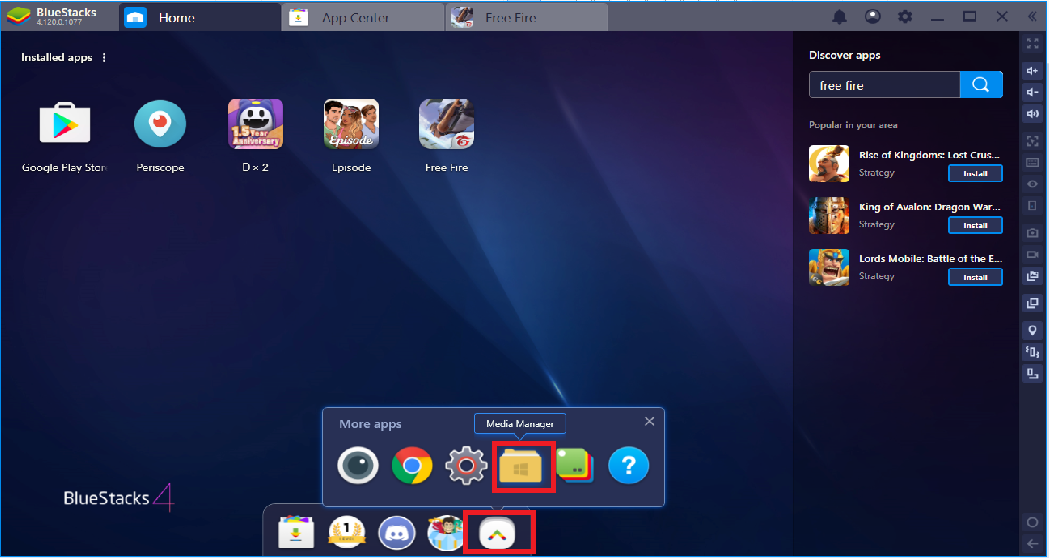Launch the Episode app
Screen dimensions: 1049x558
pos(351,124)
